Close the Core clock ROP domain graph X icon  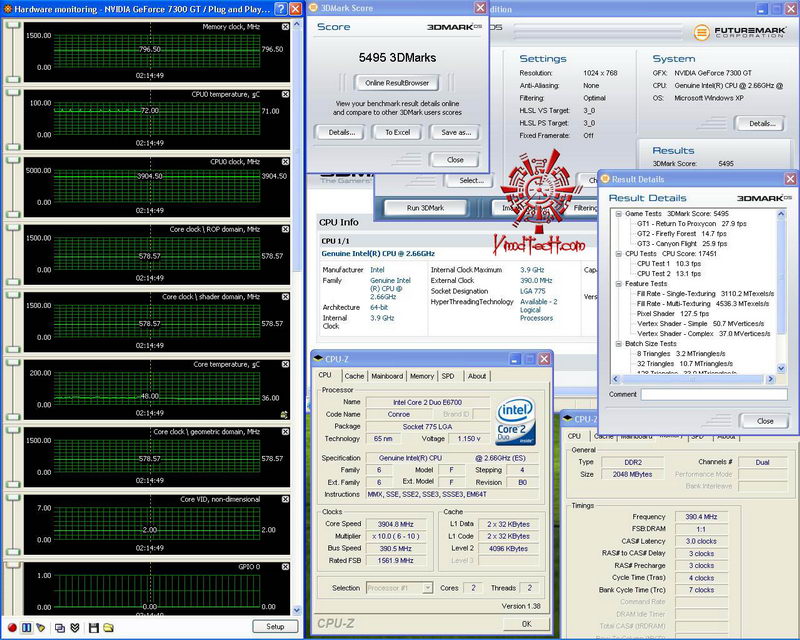pyautogui.click(x=285, y=229)
